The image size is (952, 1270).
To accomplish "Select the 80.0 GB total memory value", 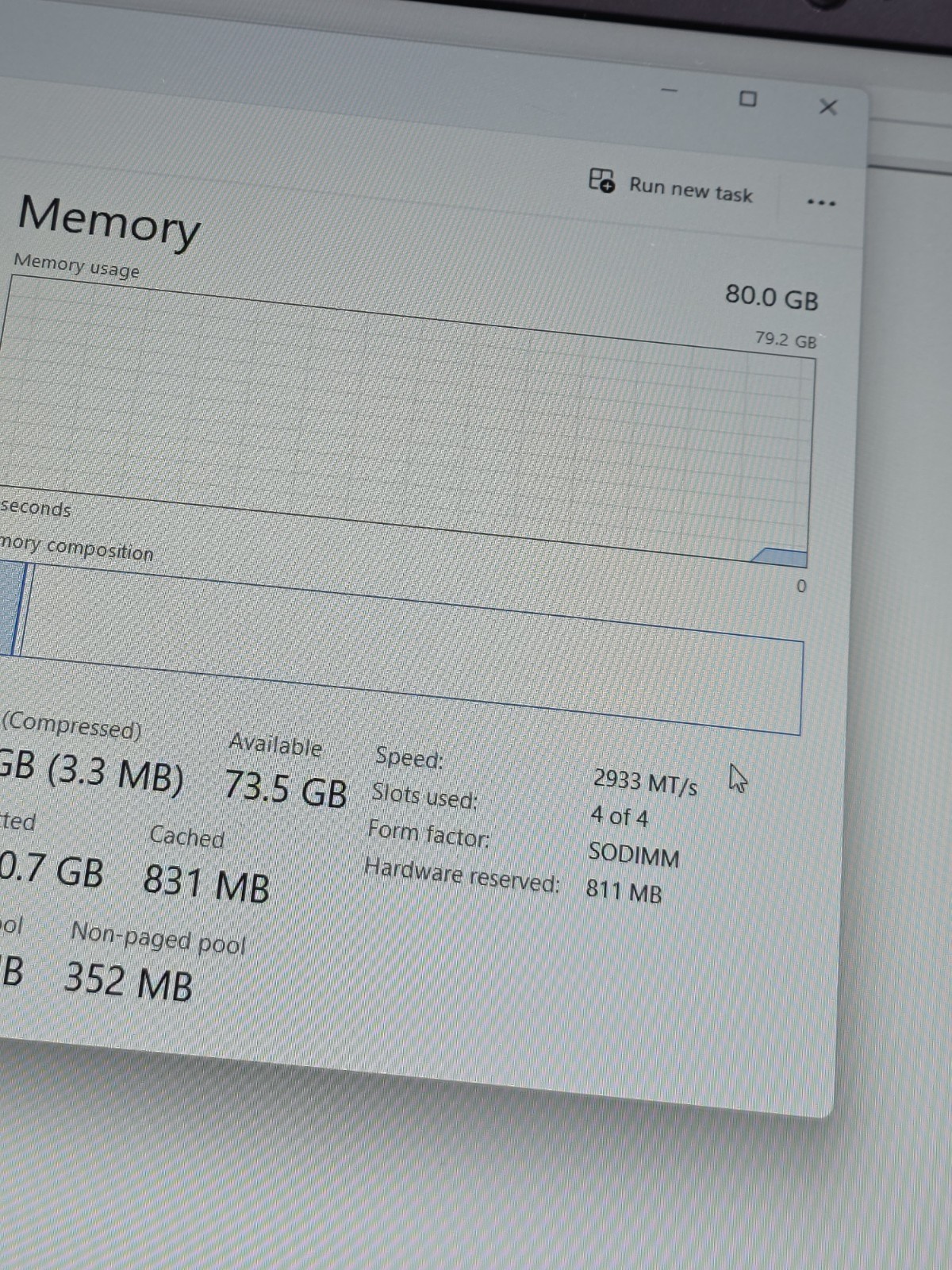I will coord(771,297).
